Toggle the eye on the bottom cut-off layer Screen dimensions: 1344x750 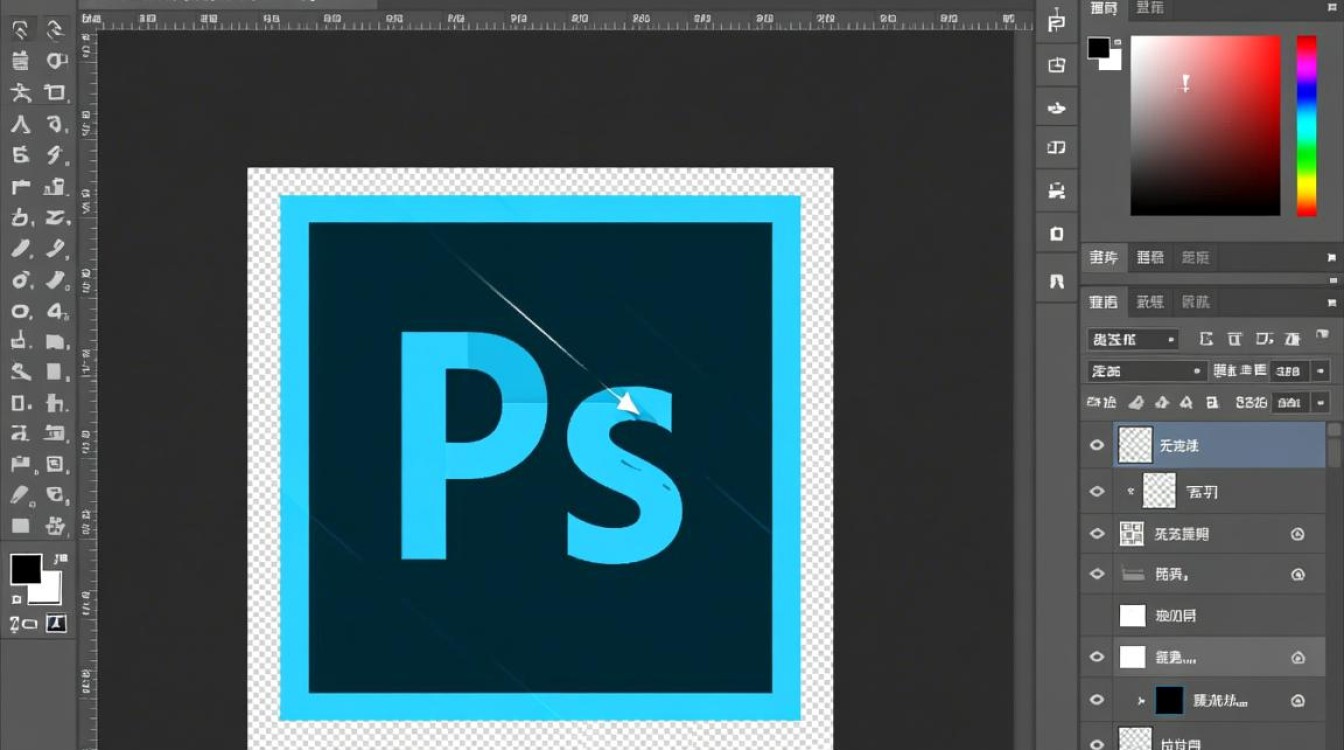1097,742
